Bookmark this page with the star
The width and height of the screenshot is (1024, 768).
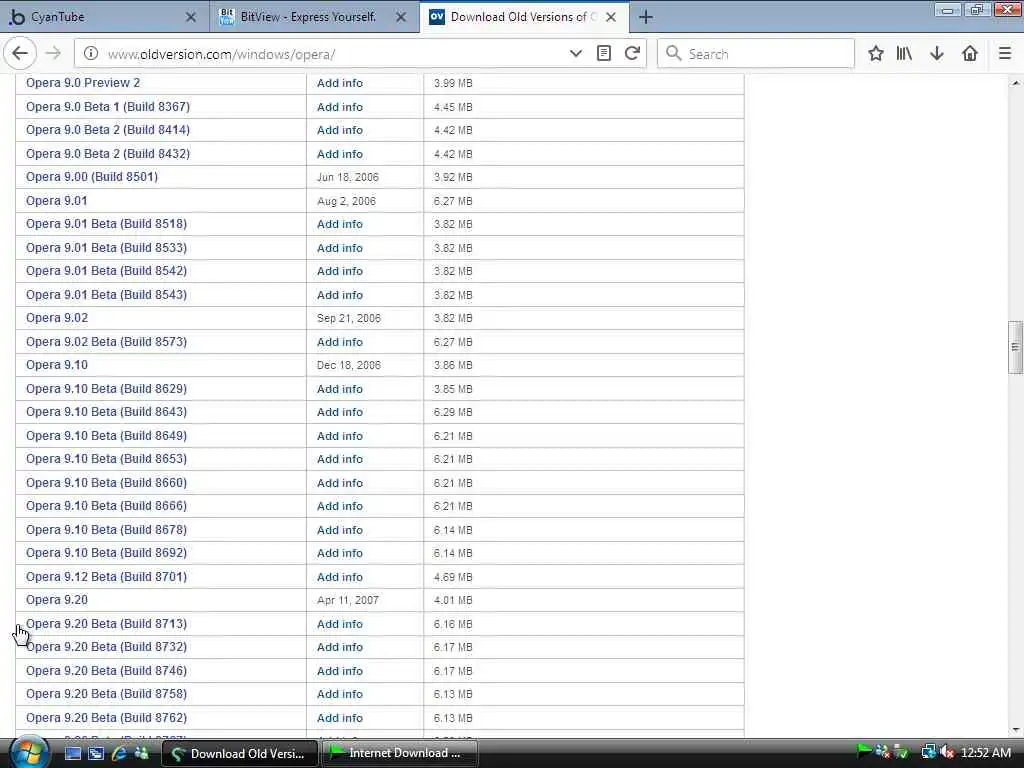(x=876, y=54)
